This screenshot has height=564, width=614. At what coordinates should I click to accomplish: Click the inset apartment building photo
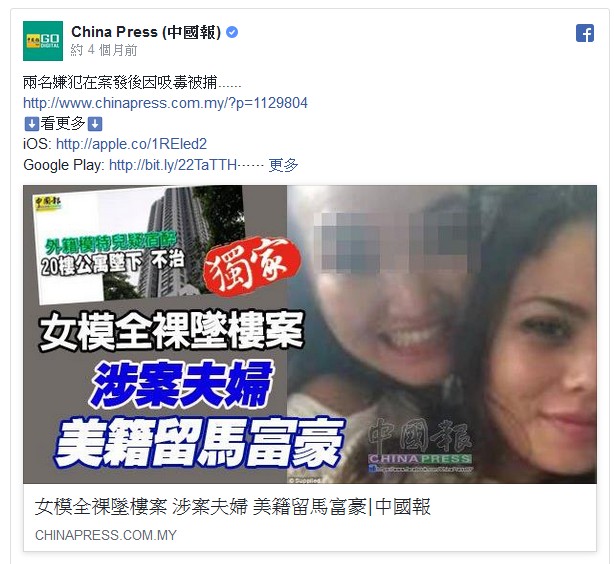point(141,245)
